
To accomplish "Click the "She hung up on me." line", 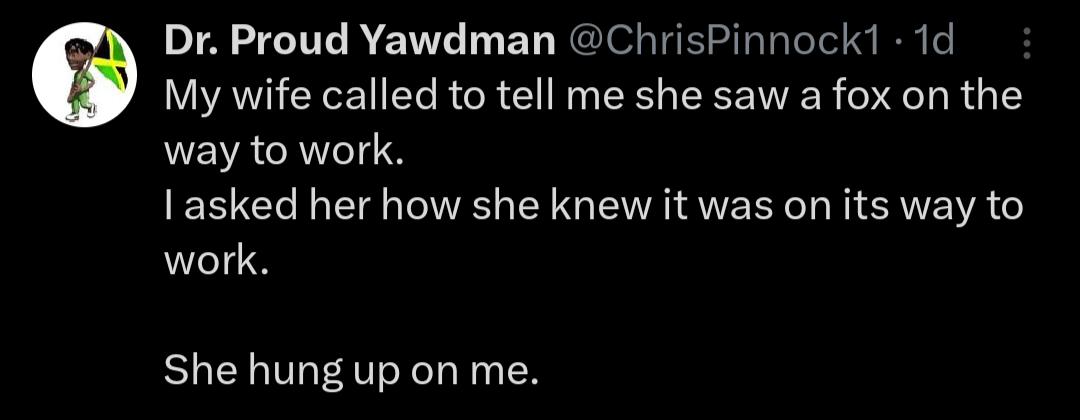I will click(349, 372).
